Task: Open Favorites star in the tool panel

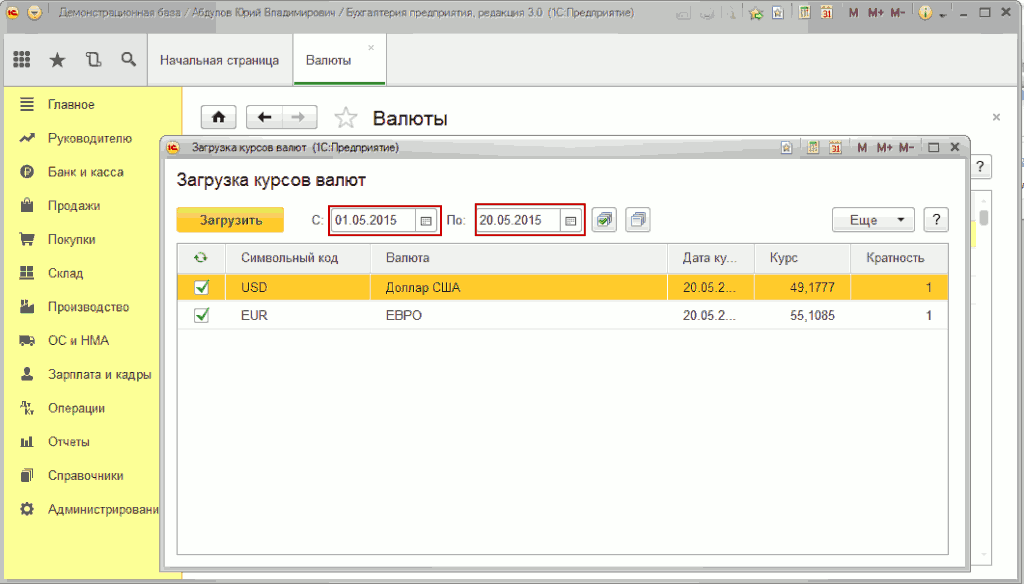Action: click(57, 60)
